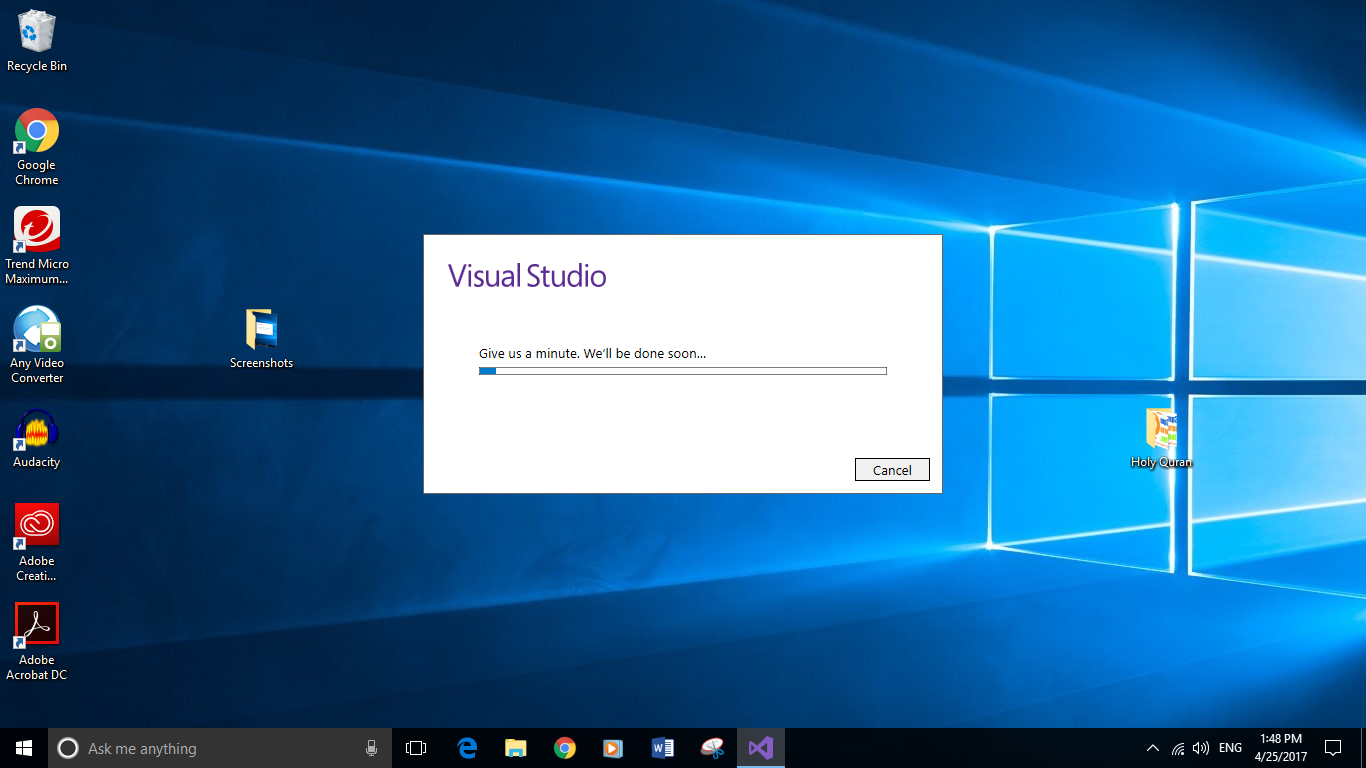The image size is (1366, 768).
Task: Select the Google Chrome desktop shortcut
Action: [37, 147]
